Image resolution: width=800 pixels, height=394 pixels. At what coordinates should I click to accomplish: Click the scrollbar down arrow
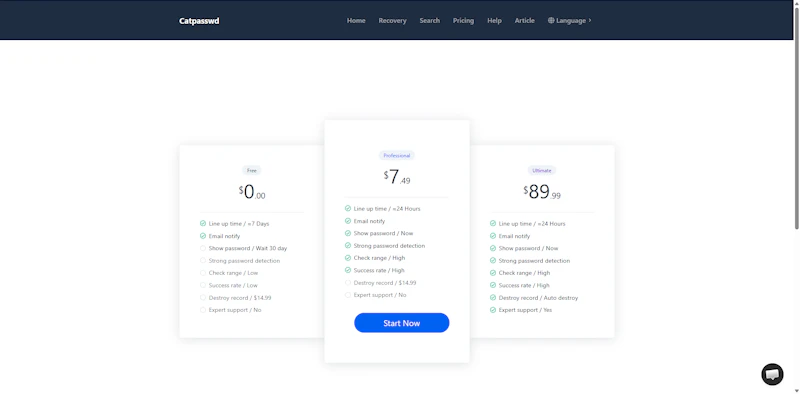coord(797,391)
